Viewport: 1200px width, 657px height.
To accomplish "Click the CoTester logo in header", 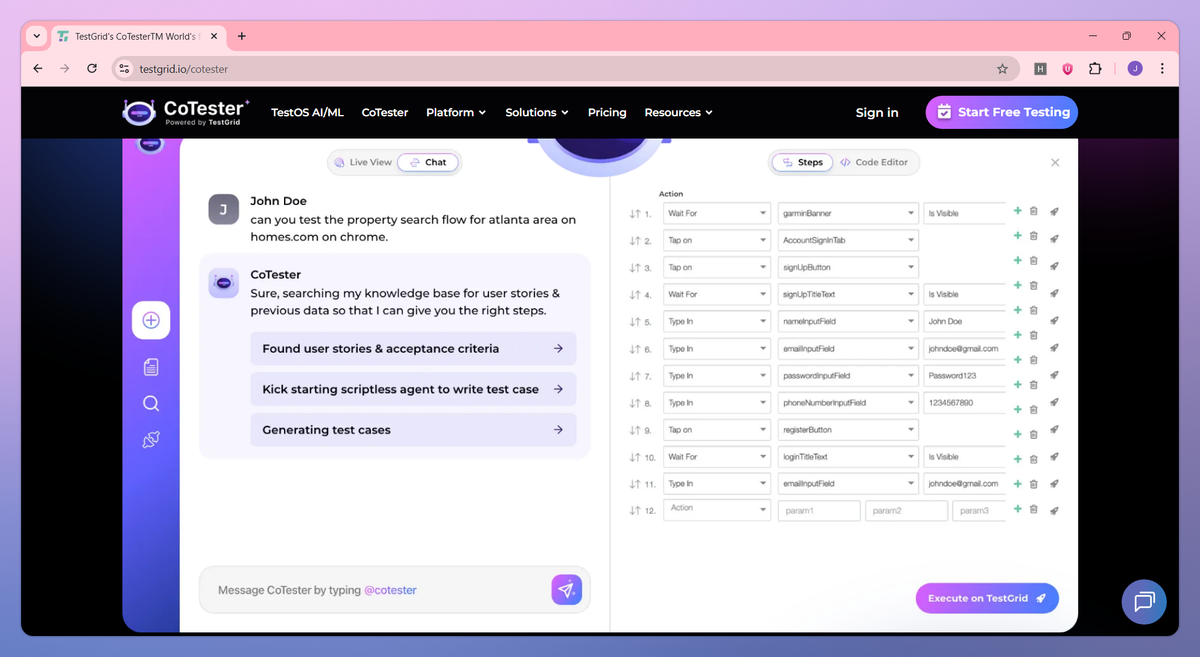I will (186, 112).
